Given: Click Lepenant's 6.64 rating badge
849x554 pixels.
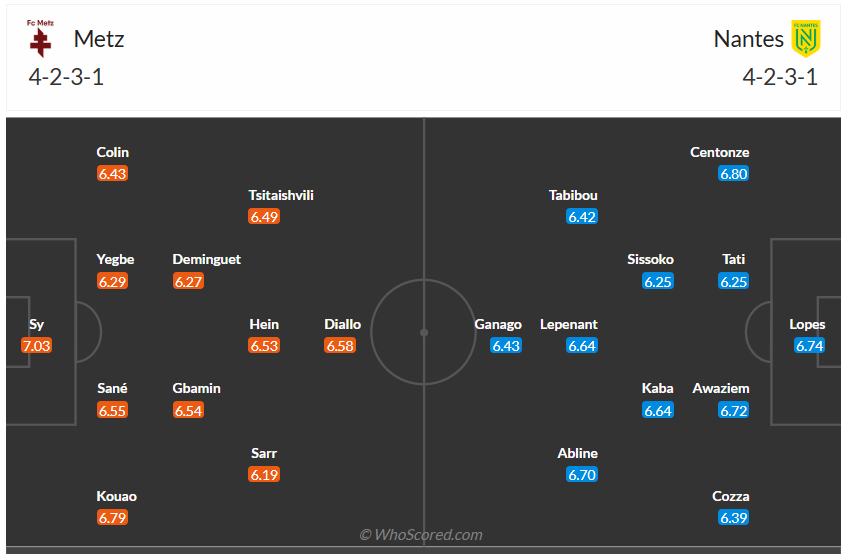Looking at the screenshot, I should (x=582, y=346).
